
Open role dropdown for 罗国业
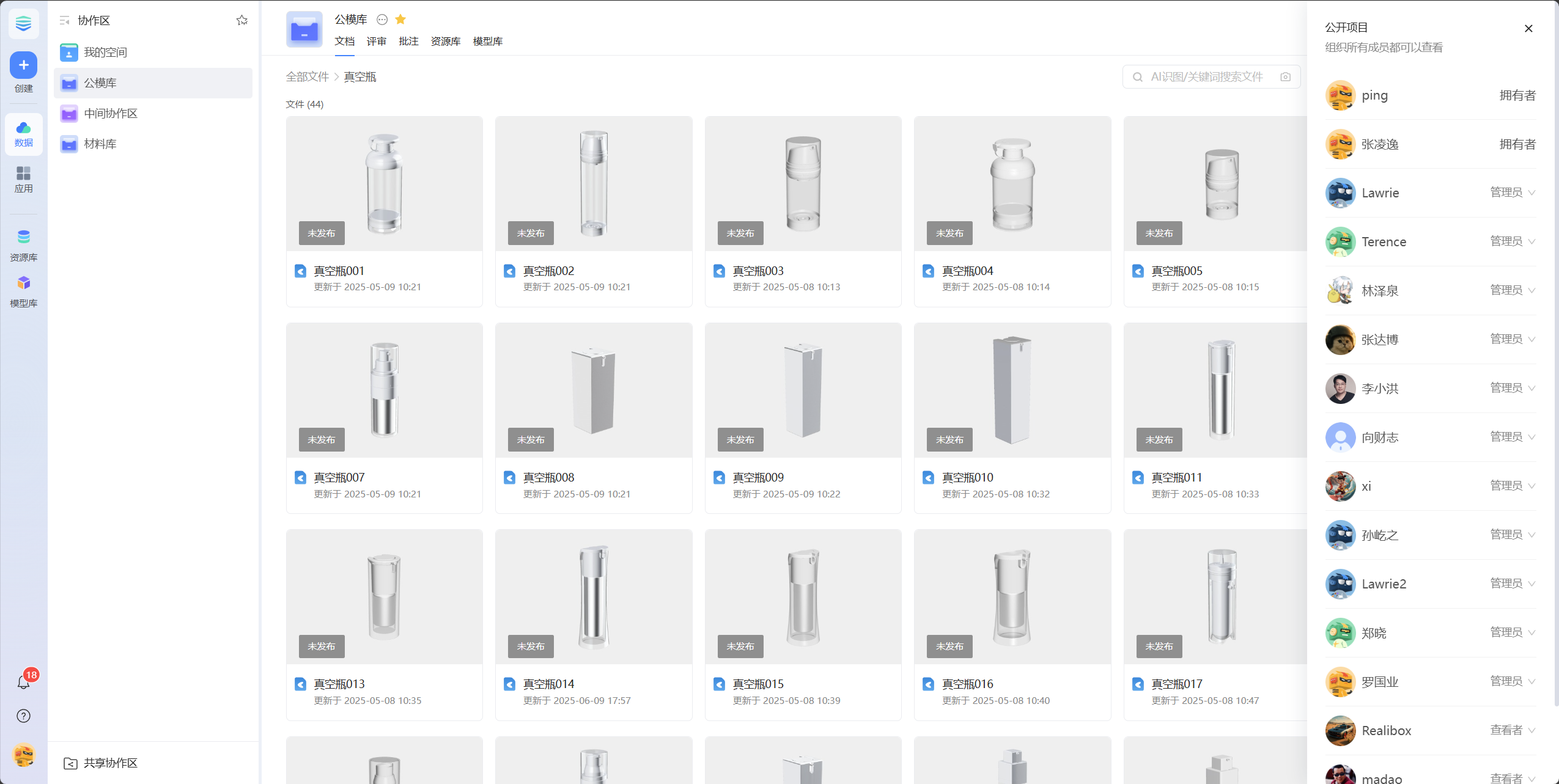pos(1513,681)
